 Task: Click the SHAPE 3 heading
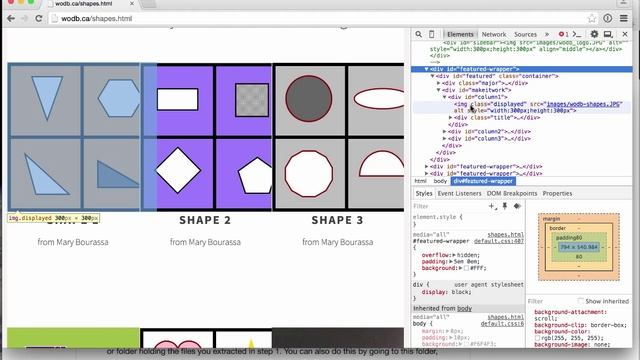coord(338,220)
